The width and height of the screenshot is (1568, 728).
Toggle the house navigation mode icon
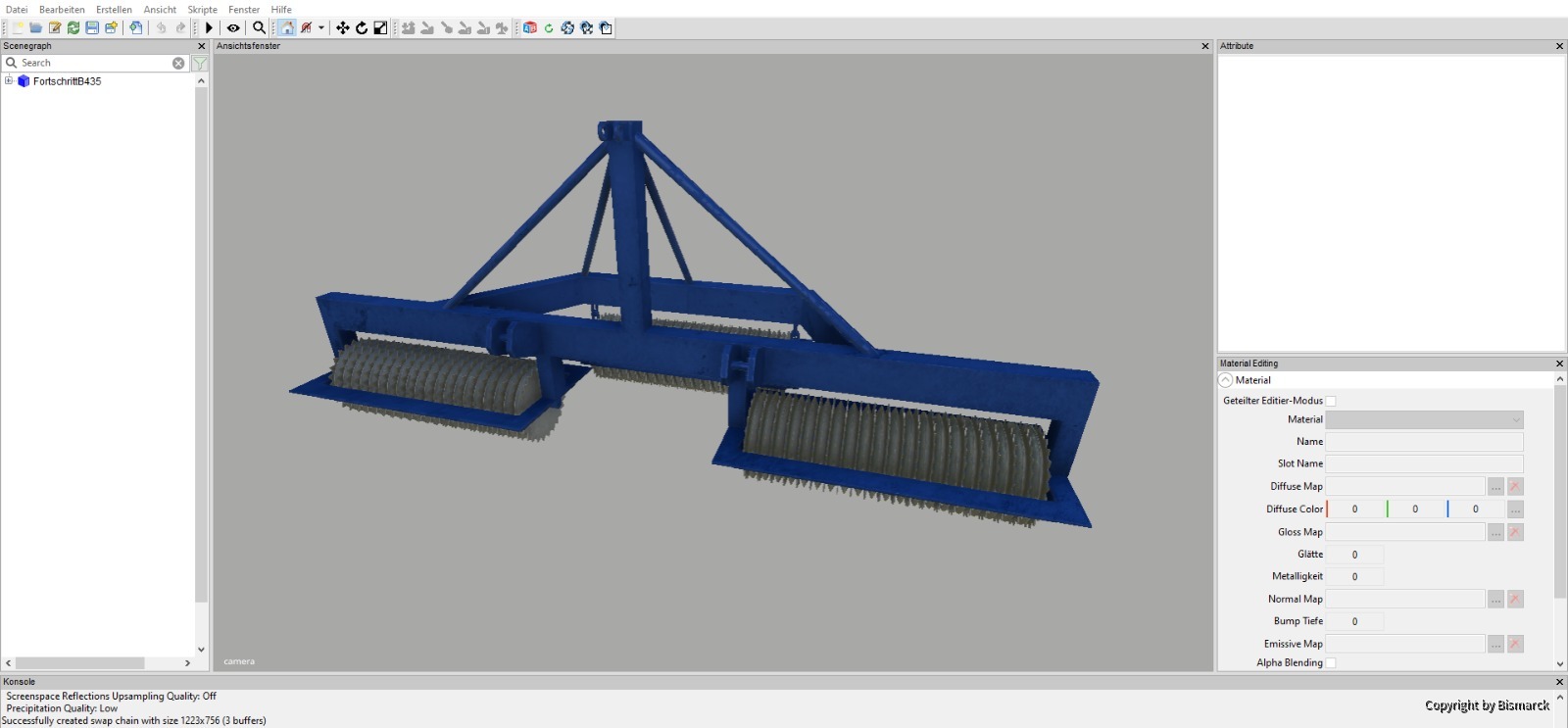(x=286, y=28)
